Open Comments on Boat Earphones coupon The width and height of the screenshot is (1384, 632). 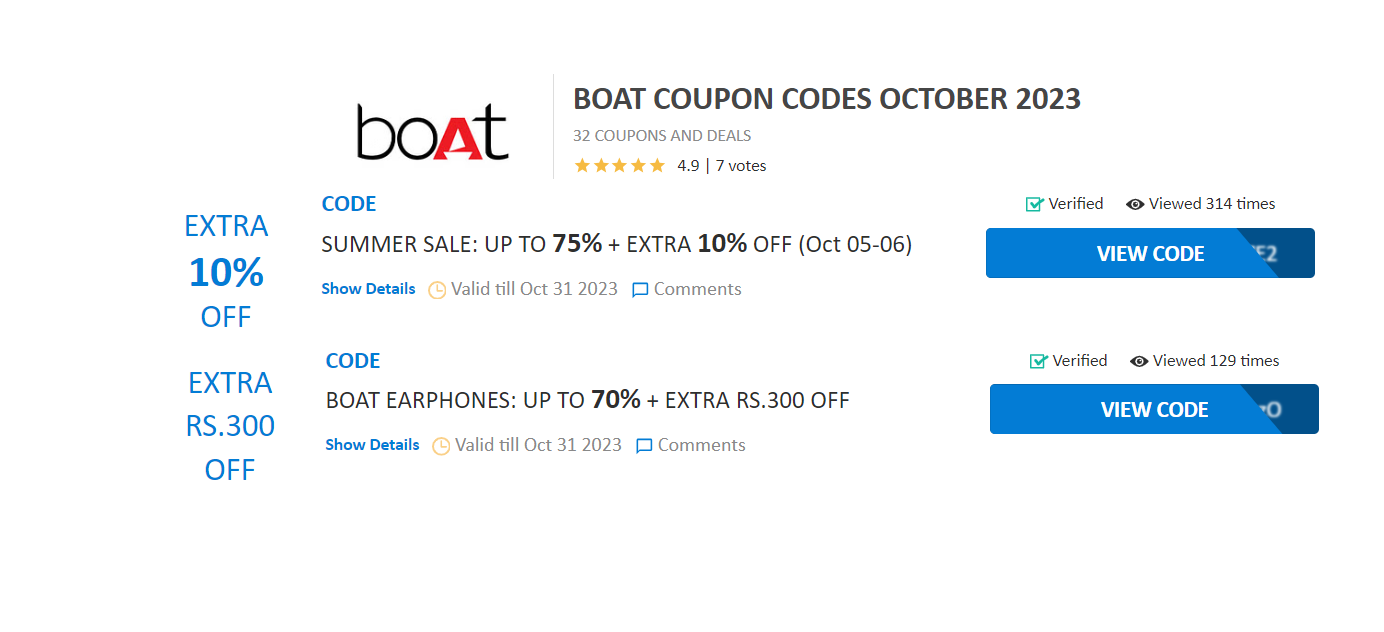pos(701,445)
